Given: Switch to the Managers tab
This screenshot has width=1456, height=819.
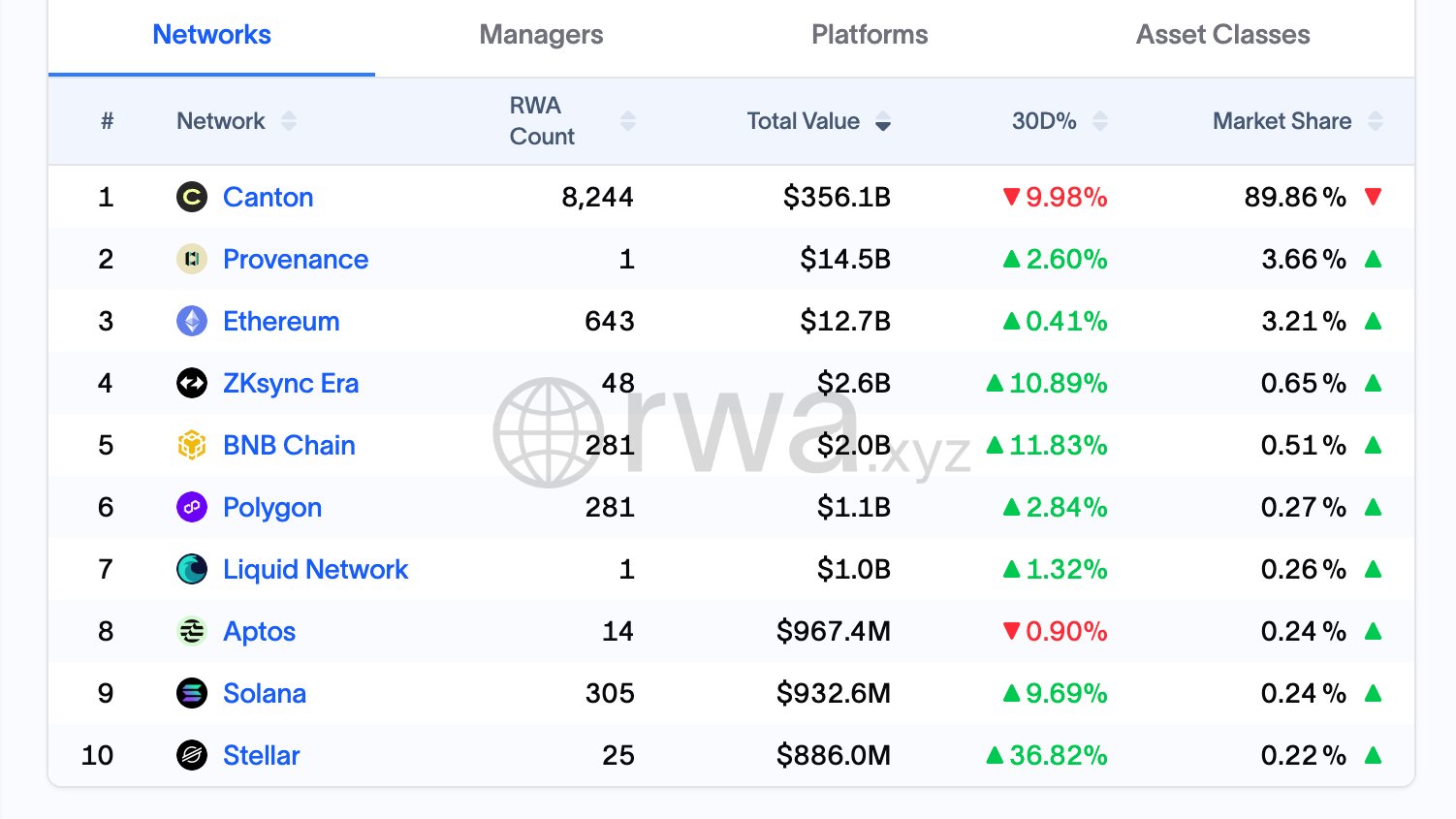Looking at the screenshot, I should 541,35.
